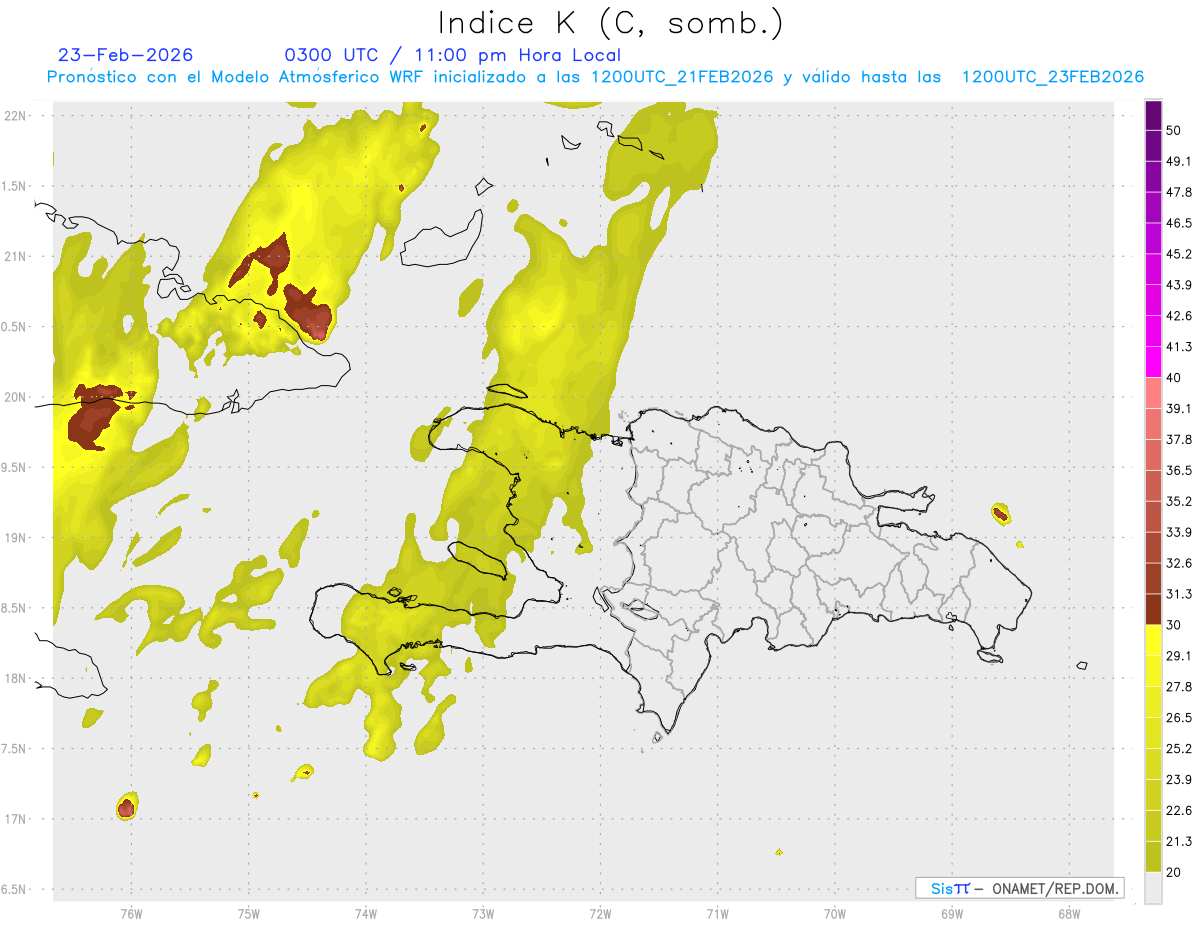The height and width of the screenshot is (927, 1200).
Task: Click the title 'Indice K (C, somb.)'
Action: coord(610,24)
